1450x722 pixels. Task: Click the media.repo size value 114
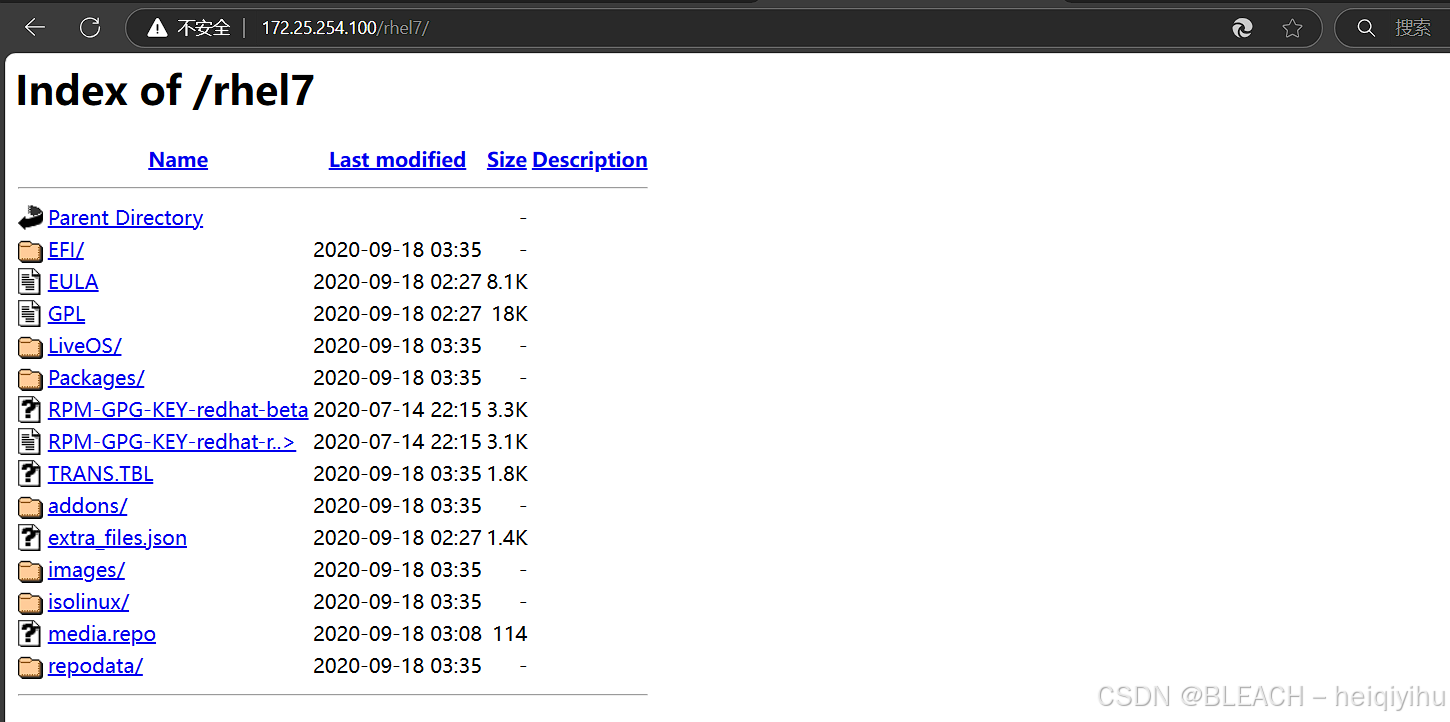tap(510, 634)
